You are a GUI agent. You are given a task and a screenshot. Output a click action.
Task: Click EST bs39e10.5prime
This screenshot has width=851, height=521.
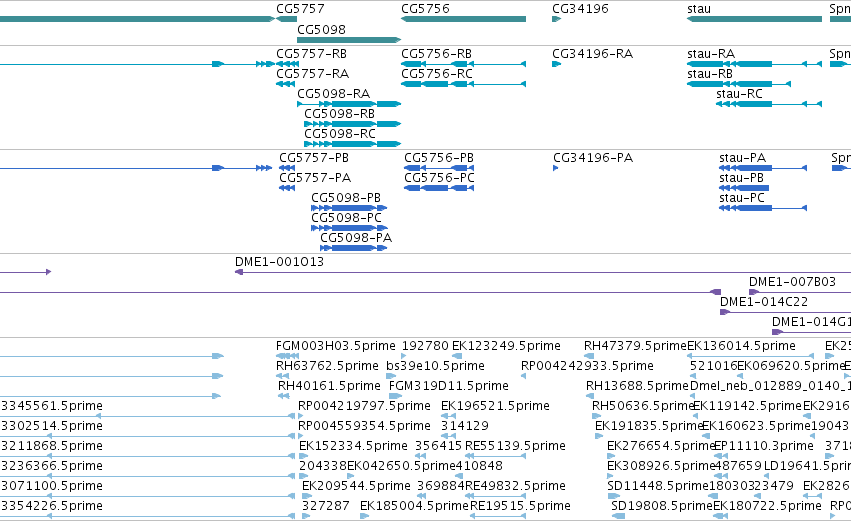[x=435, y=366]
